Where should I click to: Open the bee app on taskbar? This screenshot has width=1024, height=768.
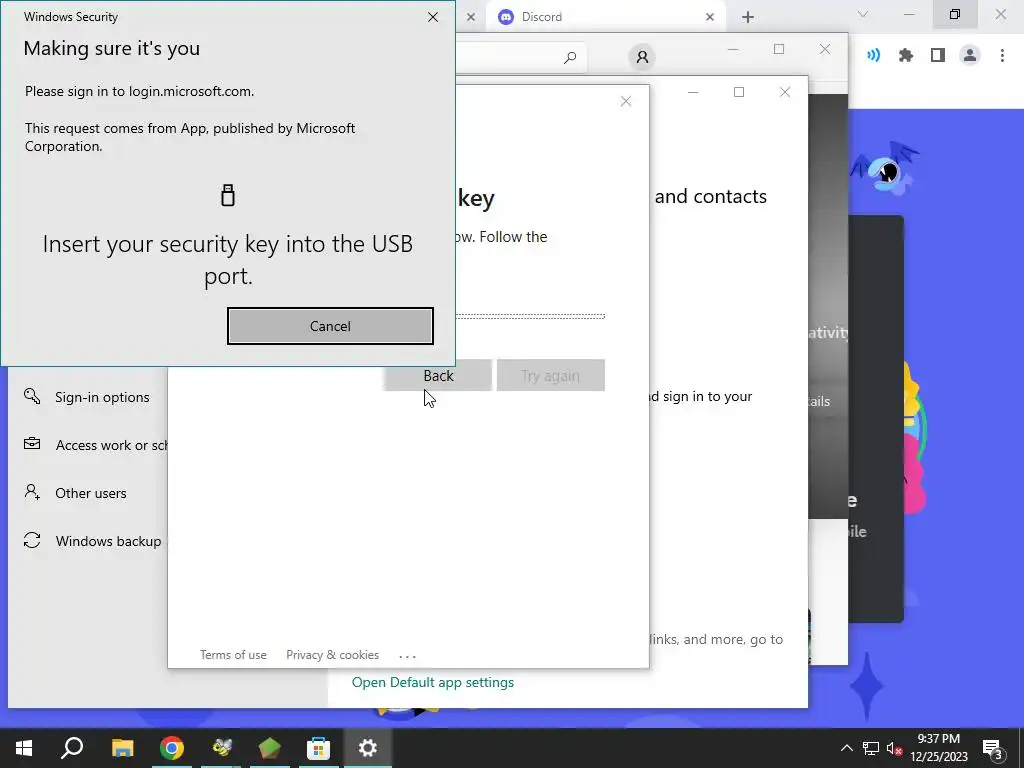click(x=221, y=748)
